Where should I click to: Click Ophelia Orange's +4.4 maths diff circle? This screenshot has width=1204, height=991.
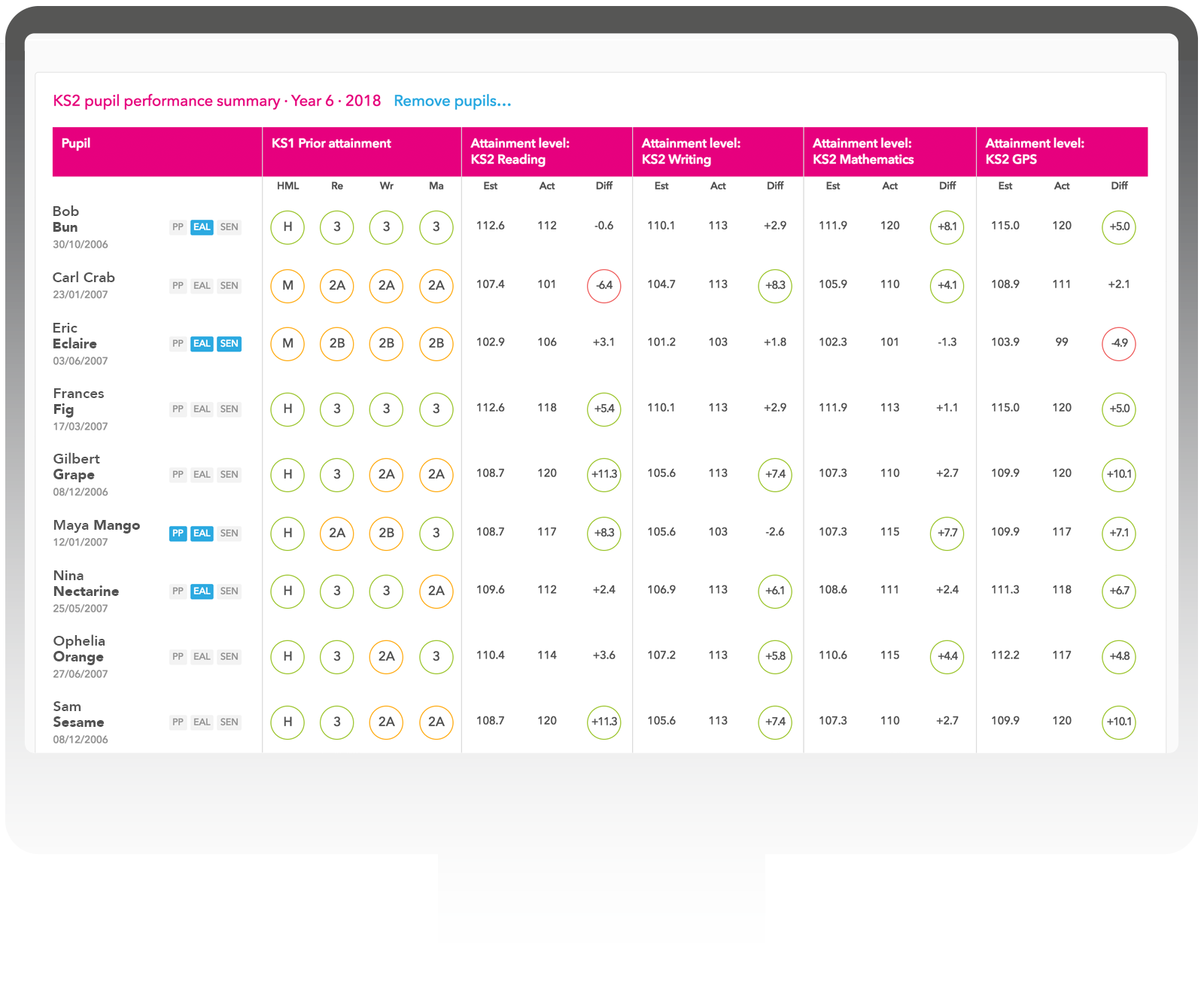[x=947, y=657]
